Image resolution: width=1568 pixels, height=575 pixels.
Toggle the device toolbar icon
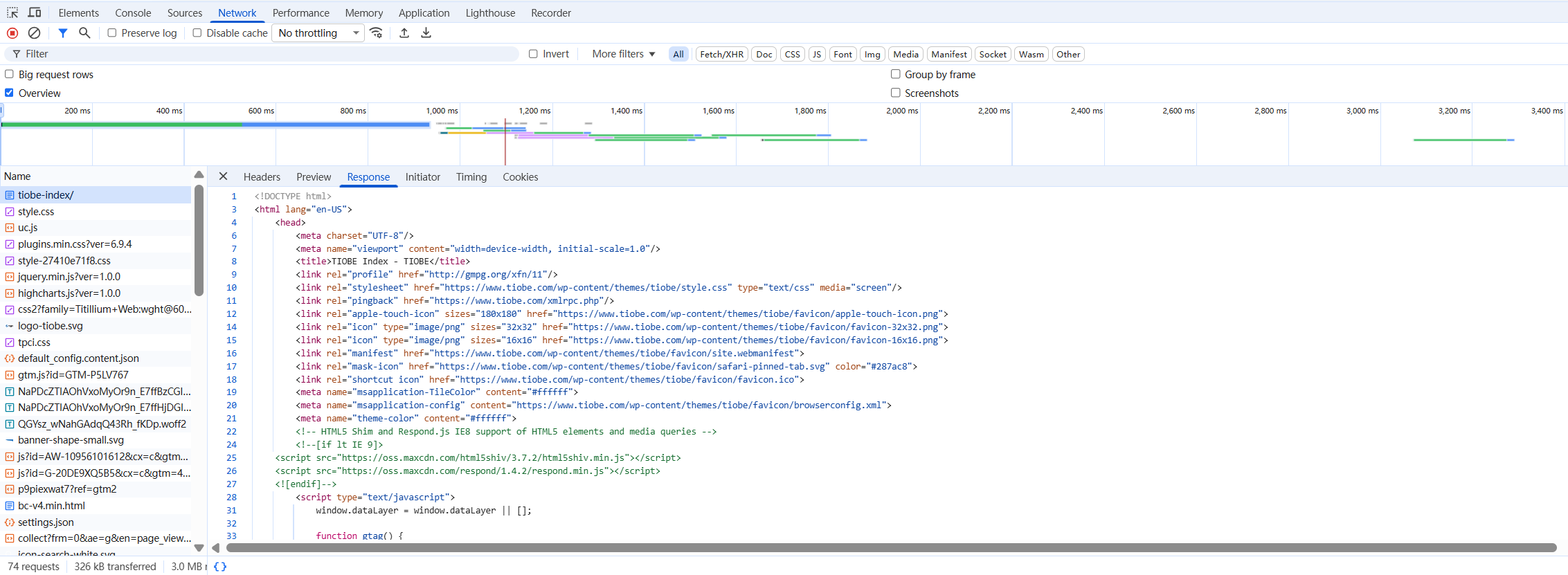[x=35, y=12]
